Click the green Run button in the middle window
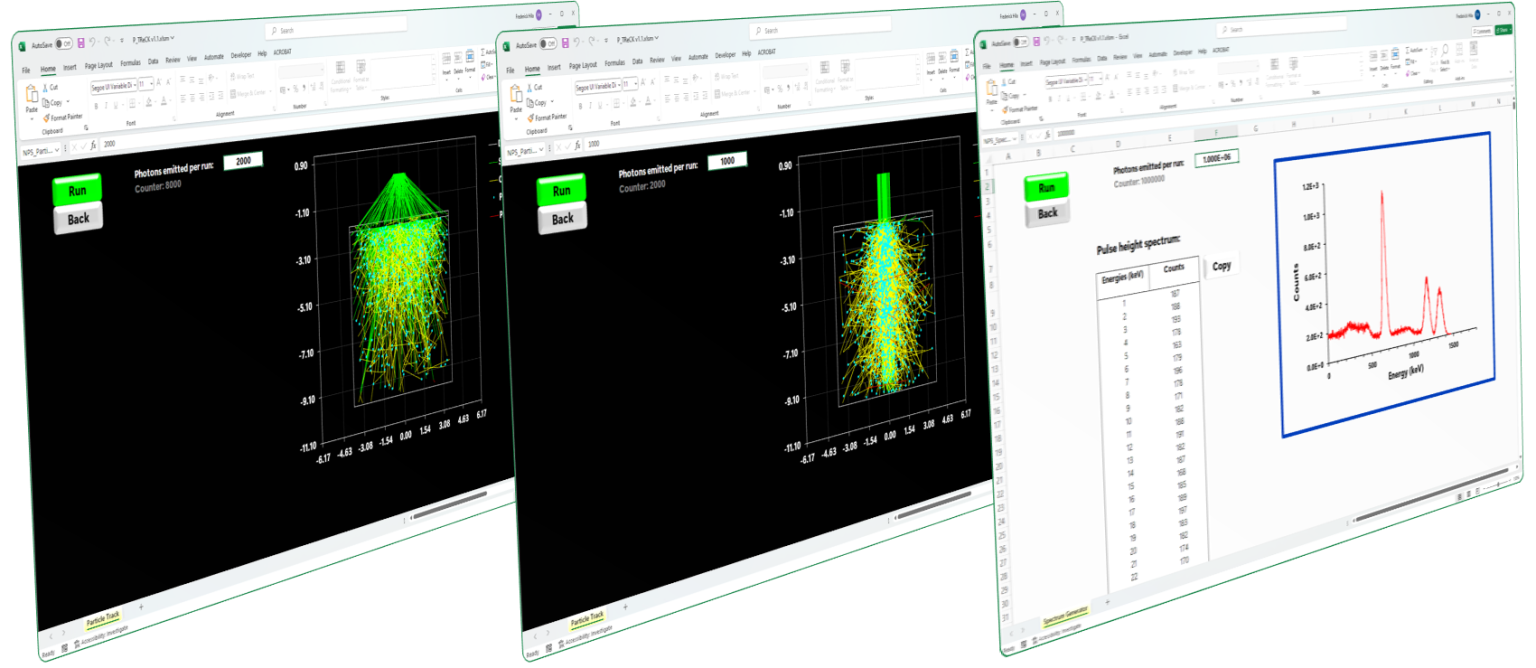 click(562, 190)
